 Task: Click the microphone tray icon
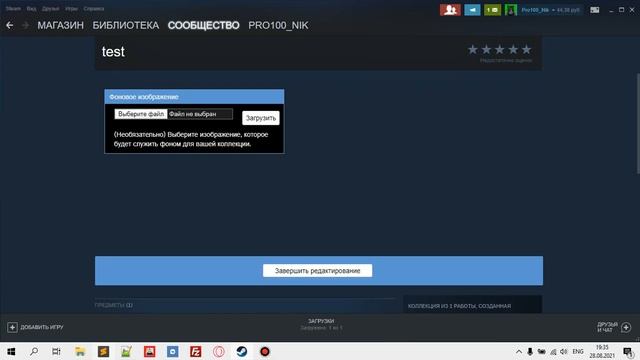coord(530,351)
